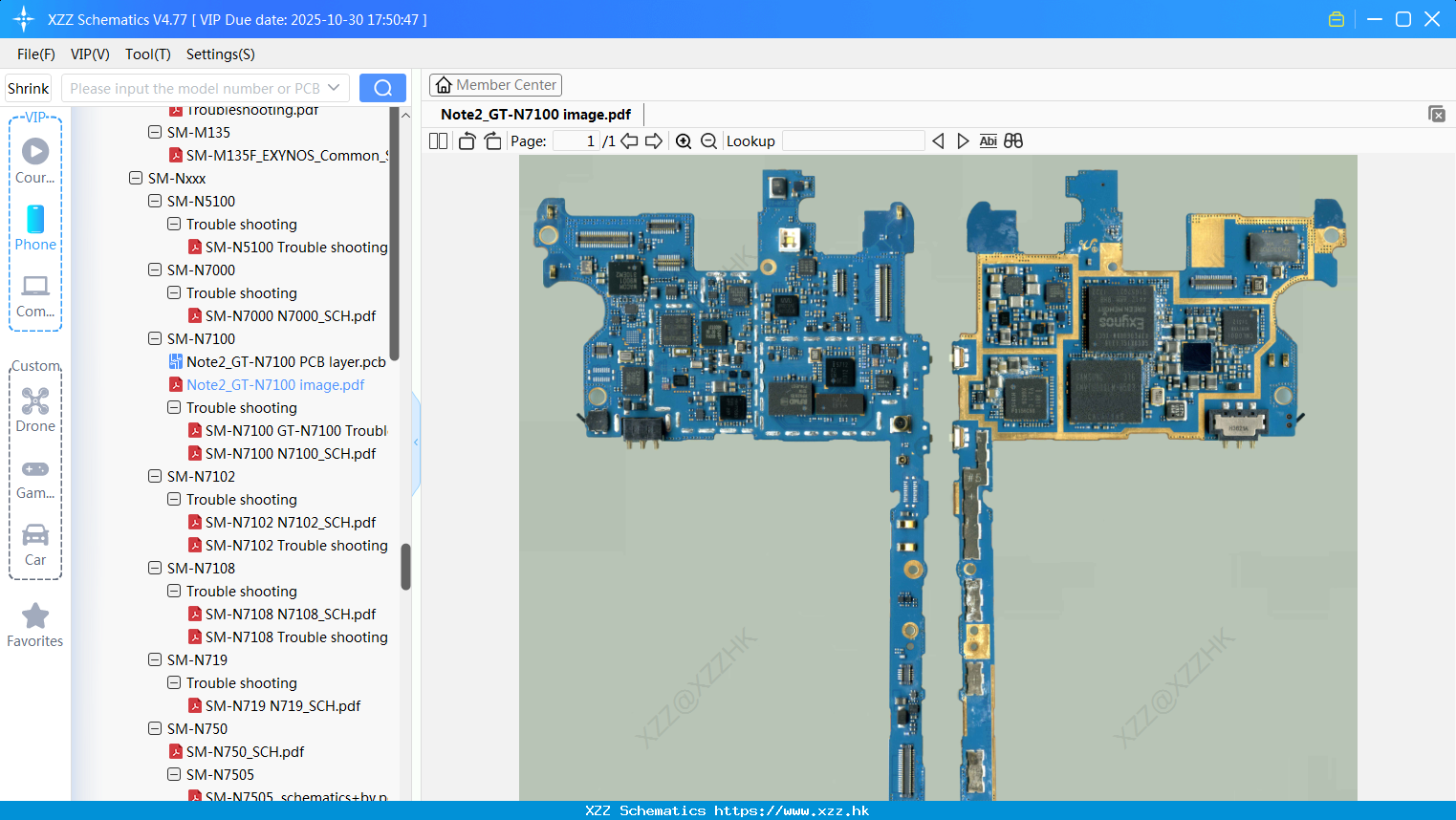Find previous lookup result
1456x820 pixels.
click(x=938, y=141)
